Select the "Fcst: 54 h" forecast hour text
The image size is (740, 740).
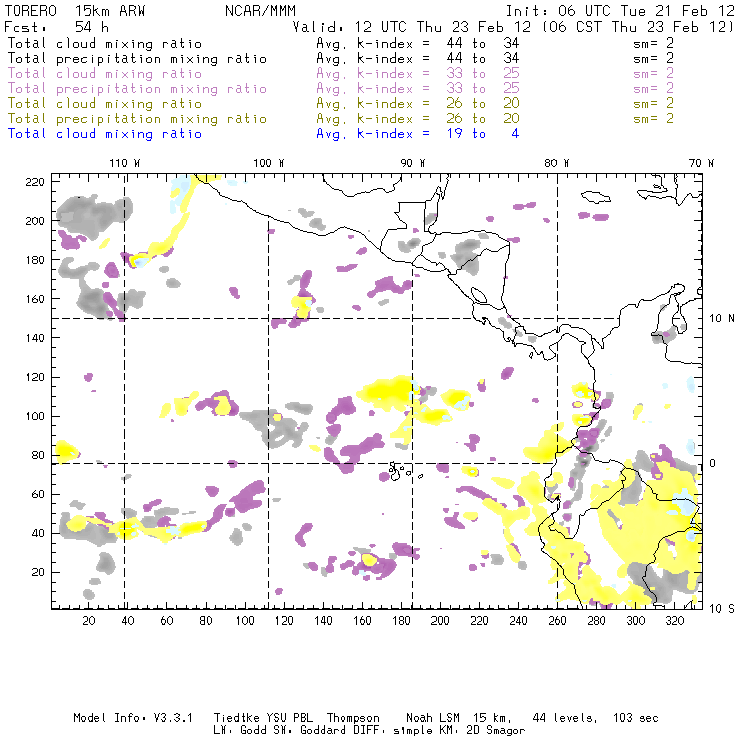coord(56,27)
